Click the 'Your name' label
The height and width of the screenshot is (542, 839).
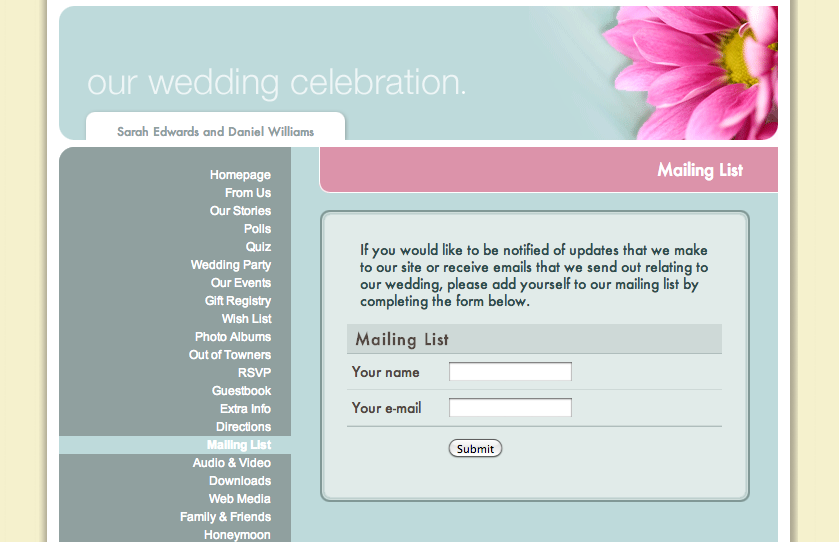[385, 372]
